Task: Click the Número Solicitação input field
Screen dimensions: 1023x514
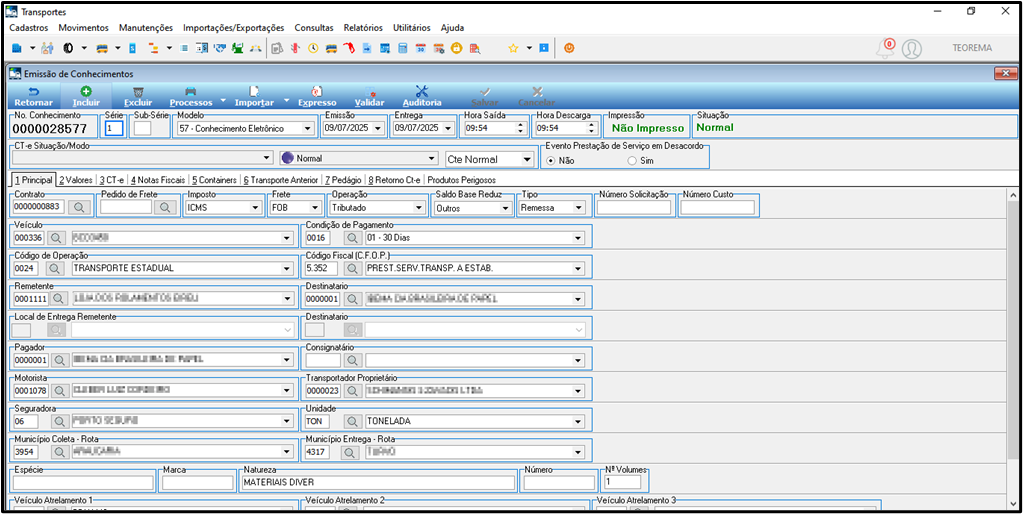Action: (x=634, y=207)
